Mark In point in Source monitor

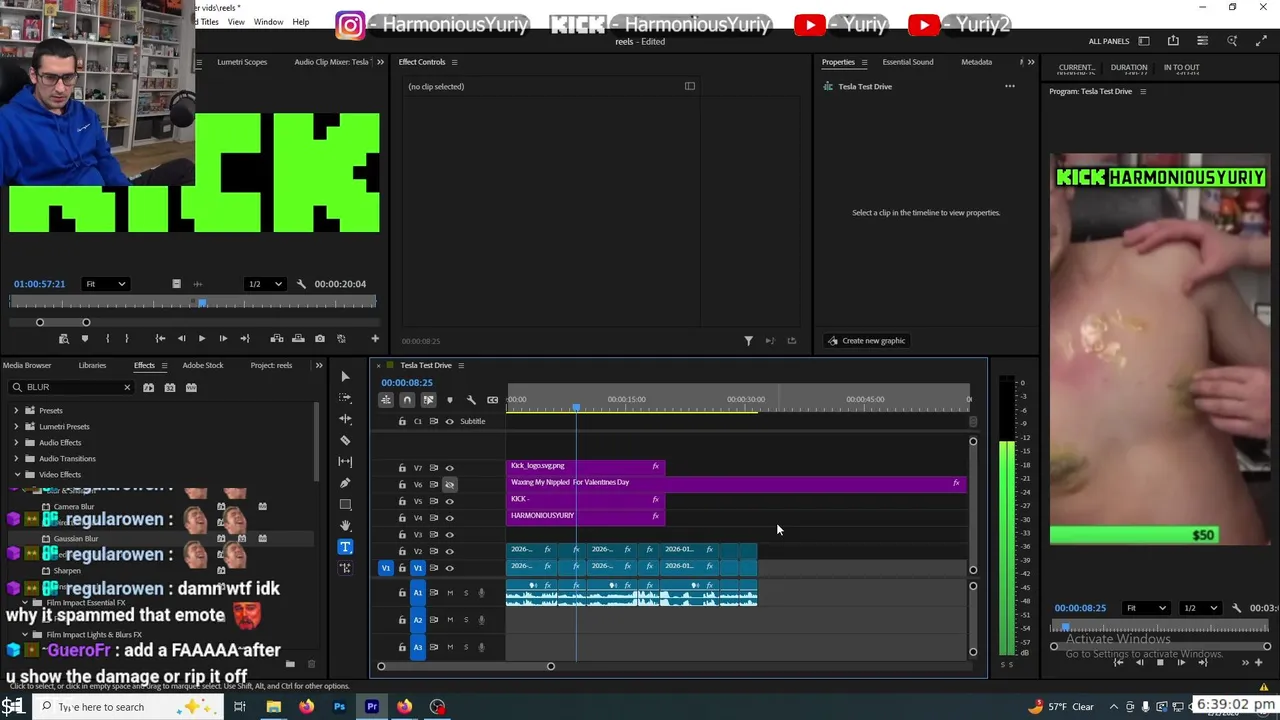(x=107, y=339)
